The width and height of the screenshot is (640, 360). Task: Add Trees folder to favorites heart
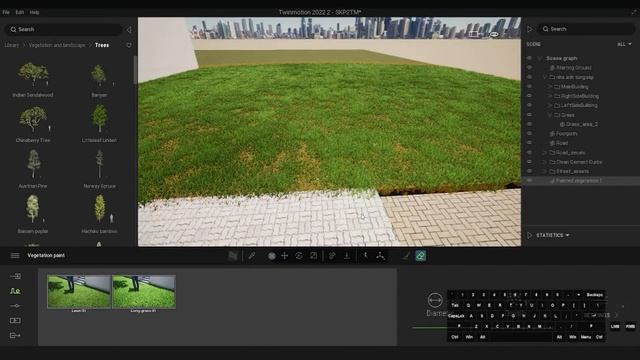(129, 45)
